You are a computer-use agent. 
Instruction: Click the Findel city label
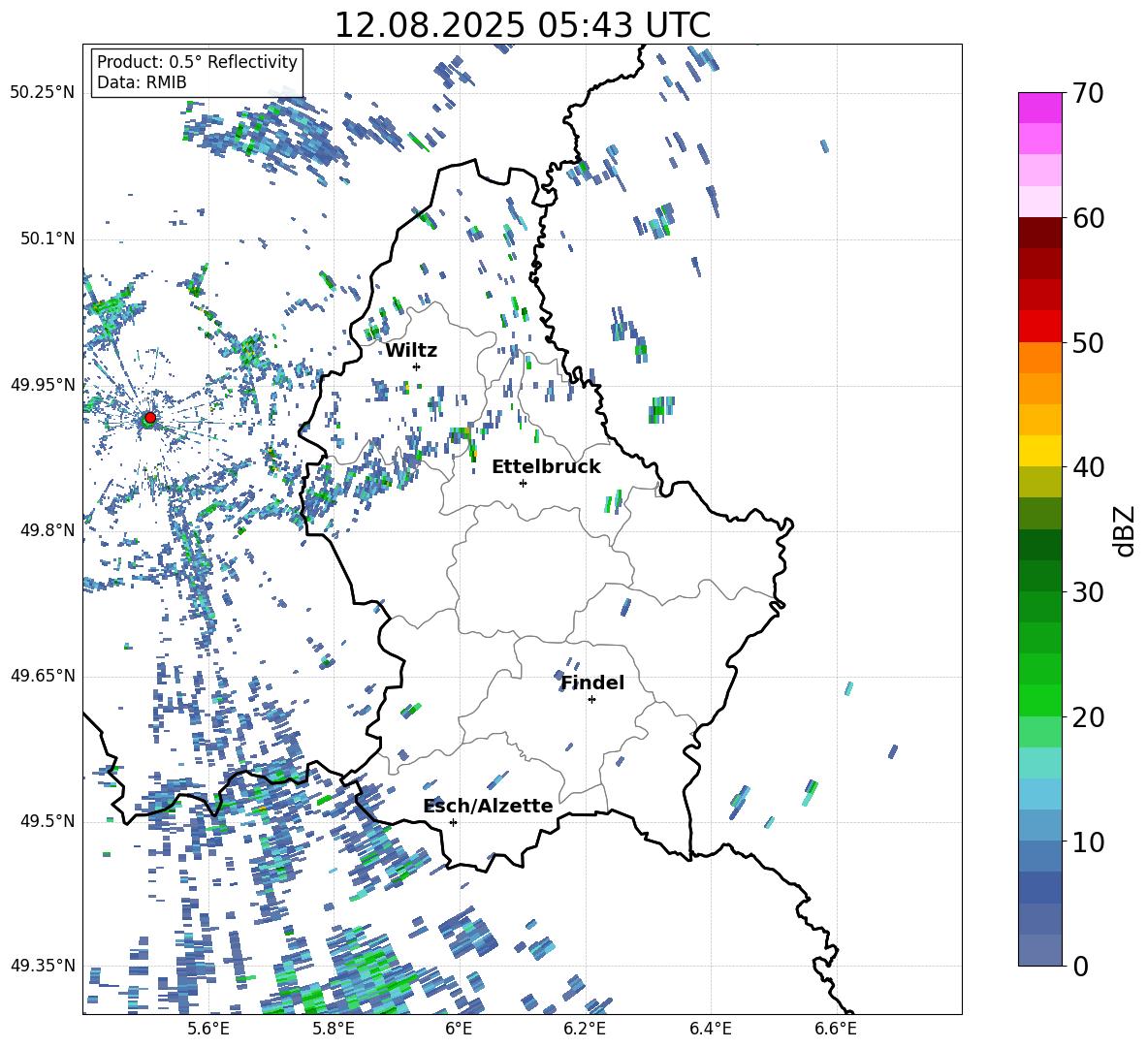tap(592, 683)
